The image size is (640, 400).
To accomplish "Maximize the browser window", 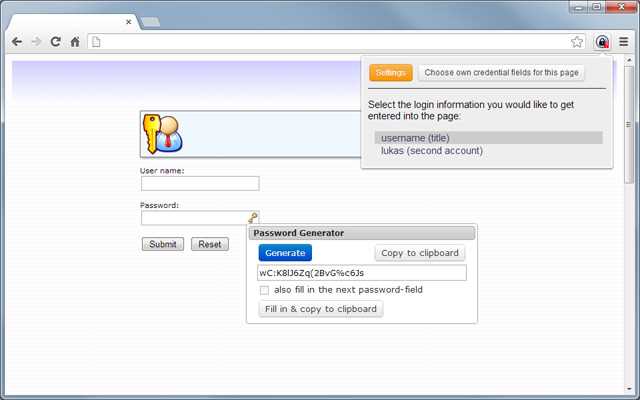I will (x=596, y=7).
